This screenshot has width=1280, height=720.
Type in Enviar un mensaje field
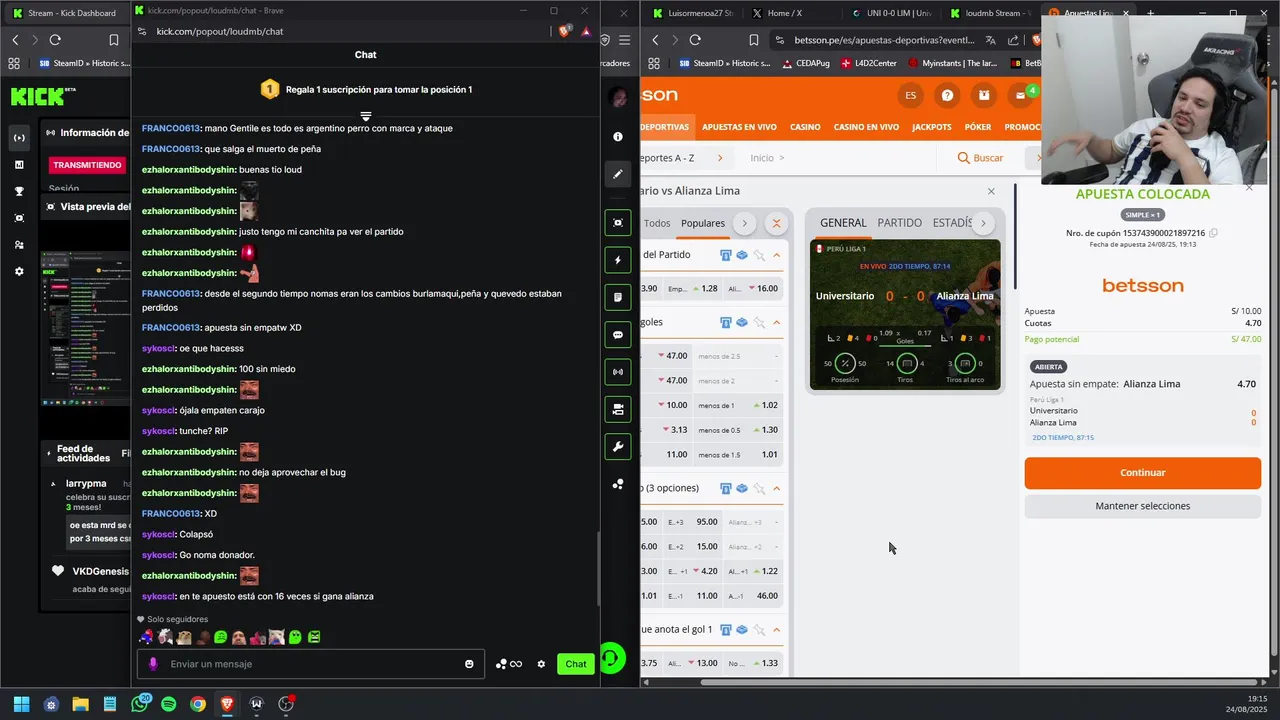tap(310, 664)
